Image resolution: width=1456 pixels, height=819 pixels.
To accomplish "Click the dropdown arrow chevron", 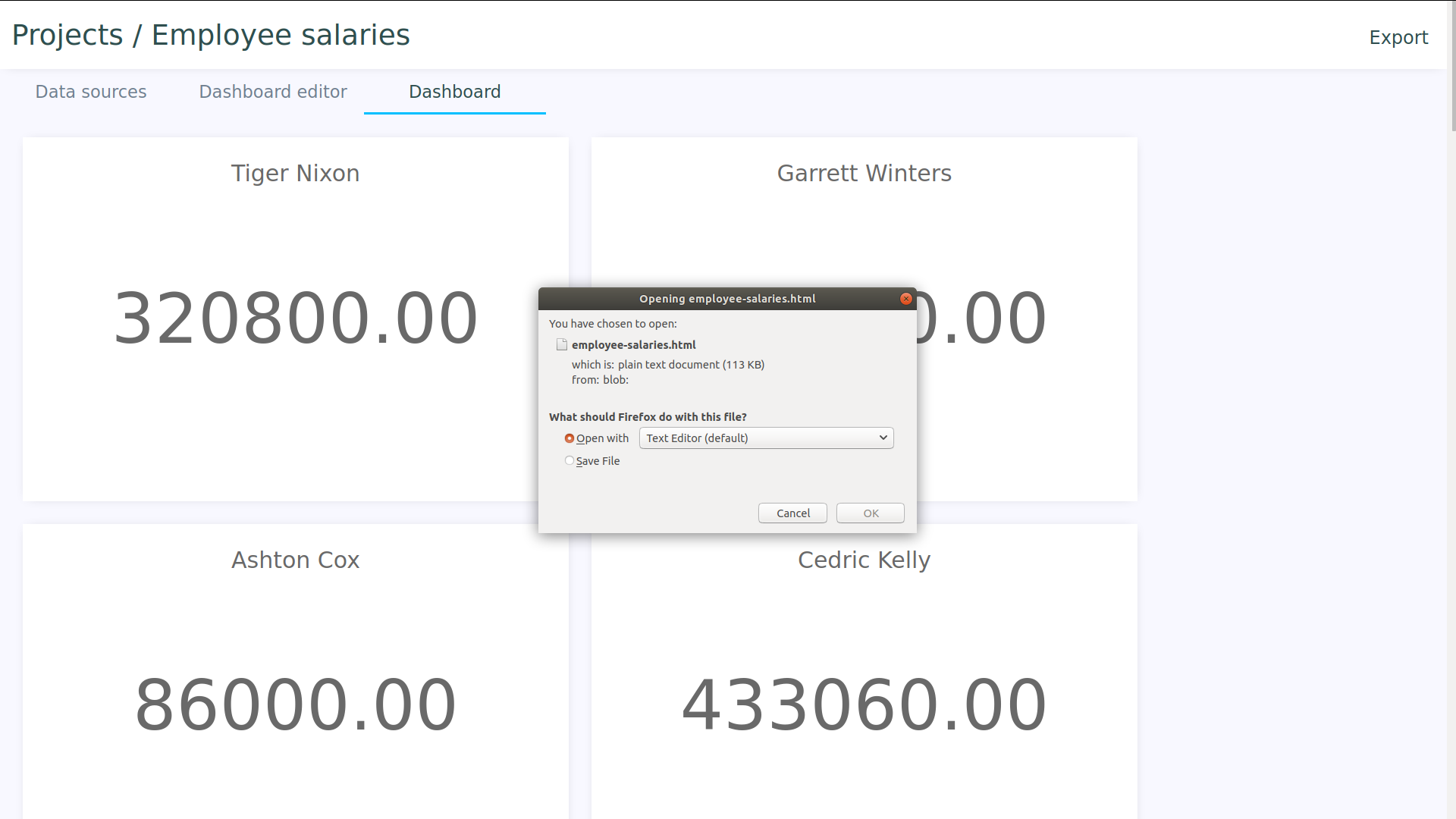I will 883,438.
